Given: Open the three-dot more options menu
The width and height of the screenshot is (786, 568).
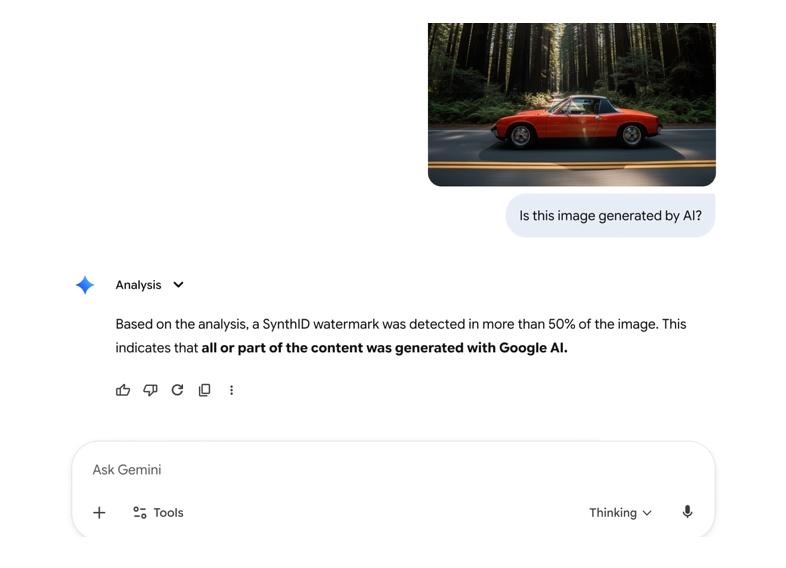Looking at the screenshot, I should click(231, 390).
